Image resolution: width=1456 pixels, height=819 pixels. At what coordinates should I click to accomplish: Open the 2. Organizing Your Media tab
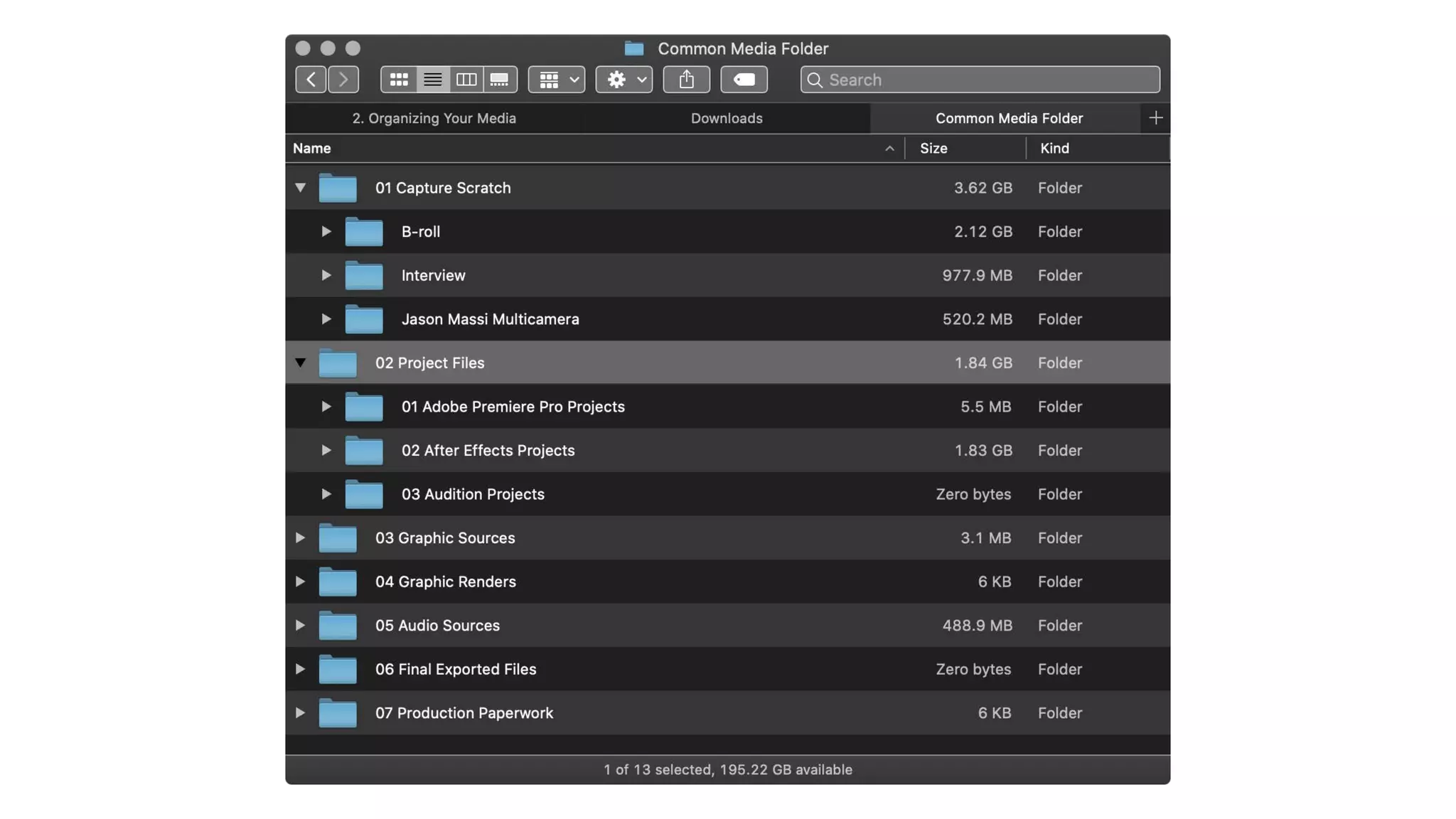(434, 119)
